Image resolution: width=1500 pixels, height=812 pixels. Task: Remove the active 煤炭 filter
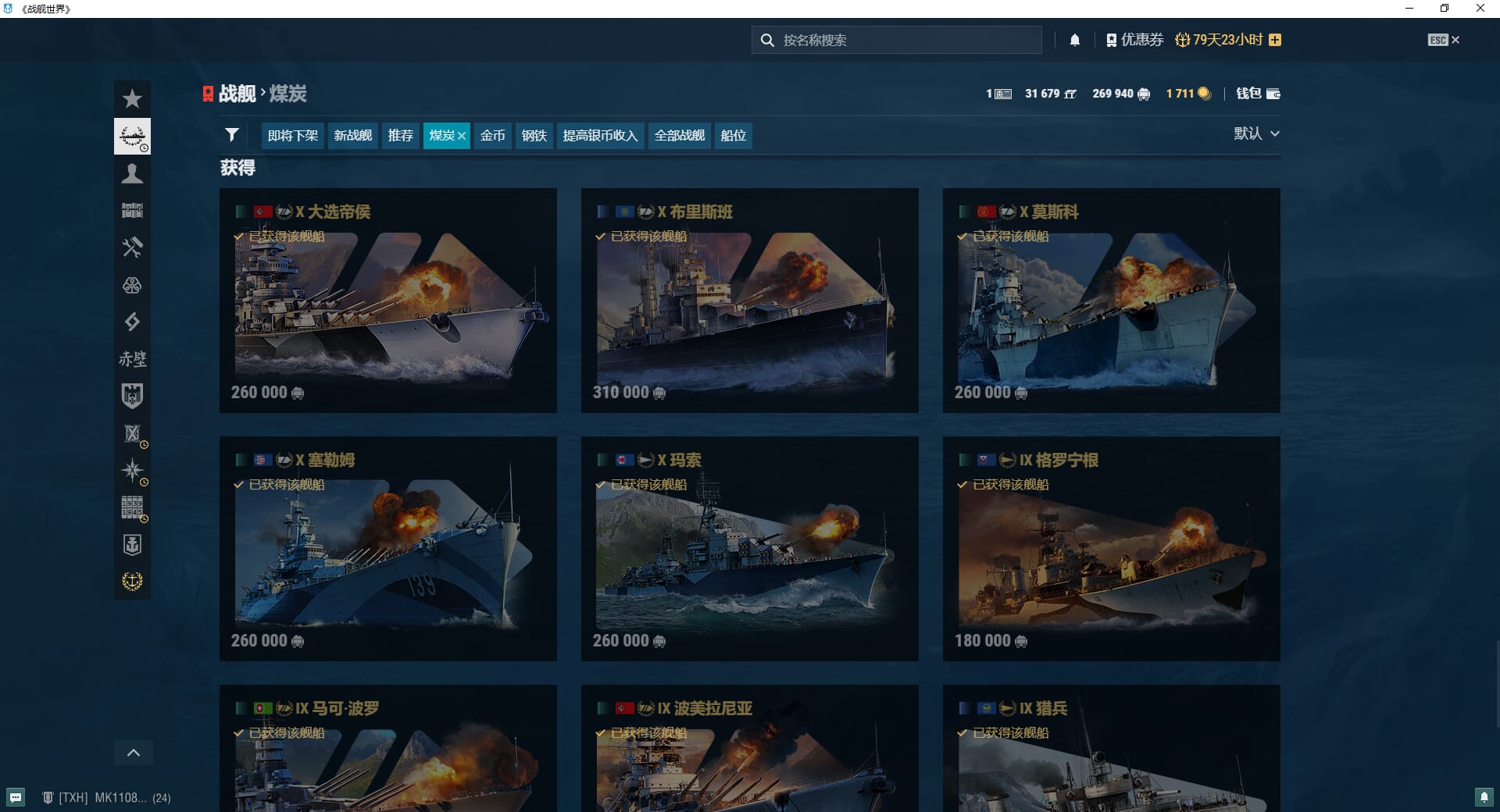[462, 136]
